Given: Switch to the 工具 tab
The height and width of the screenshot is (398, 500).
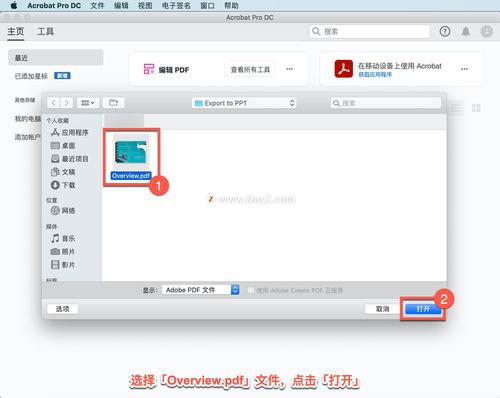Looking at the screenshot, I should pyautogui.click(x=45, y=32).
